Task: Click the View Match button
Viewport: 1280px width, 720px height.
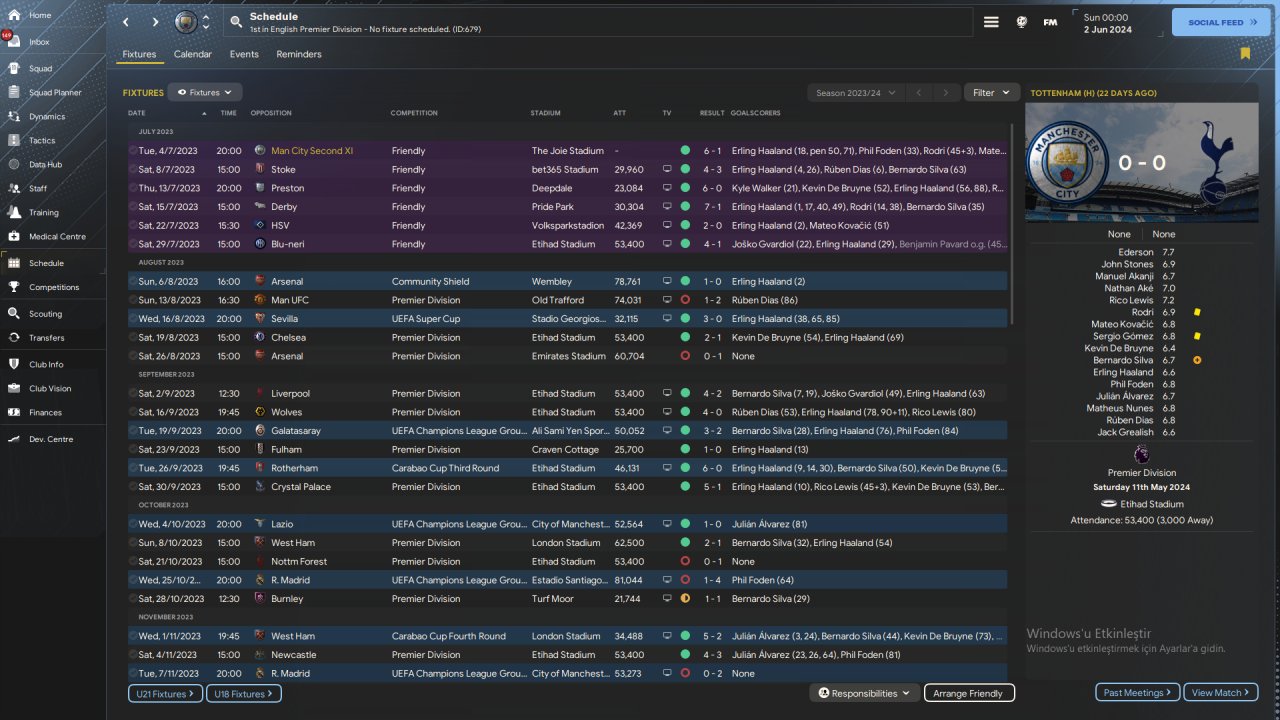Action: tap(1220, 693)
